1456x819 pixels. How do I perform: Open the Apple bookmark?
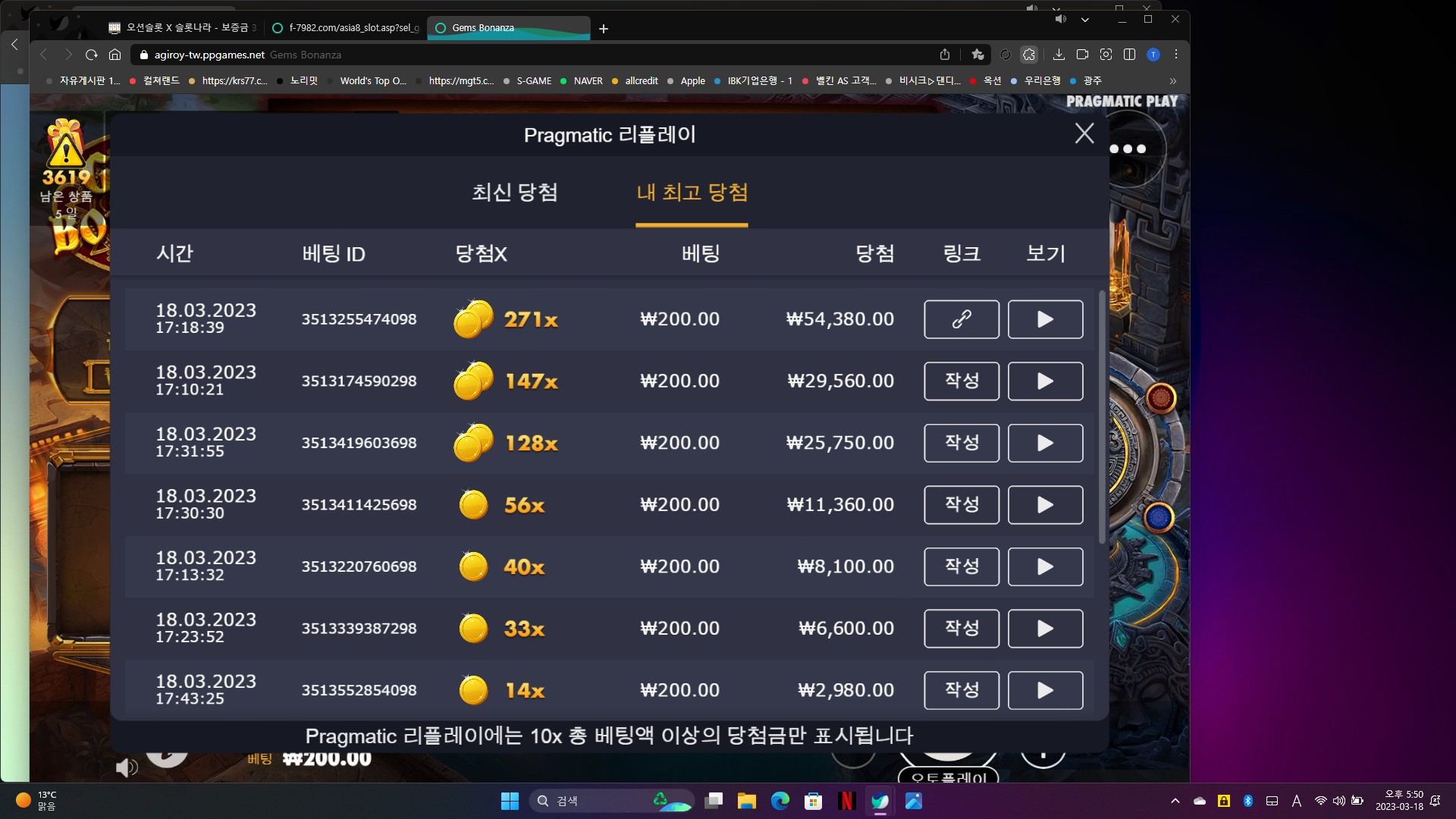point(686,81)
